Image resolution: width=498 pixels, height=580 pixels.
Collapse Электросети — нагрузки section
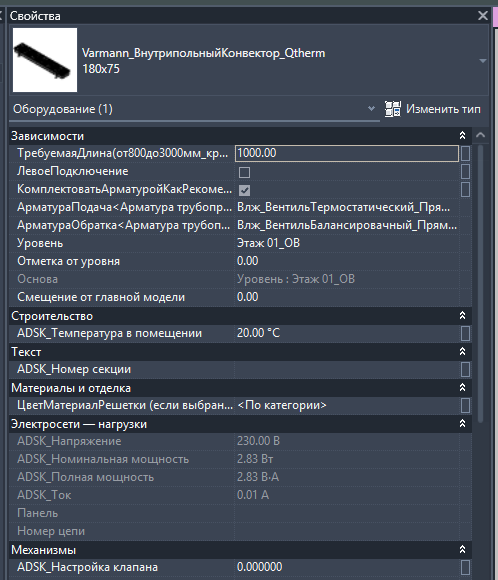tap(462, 424)
